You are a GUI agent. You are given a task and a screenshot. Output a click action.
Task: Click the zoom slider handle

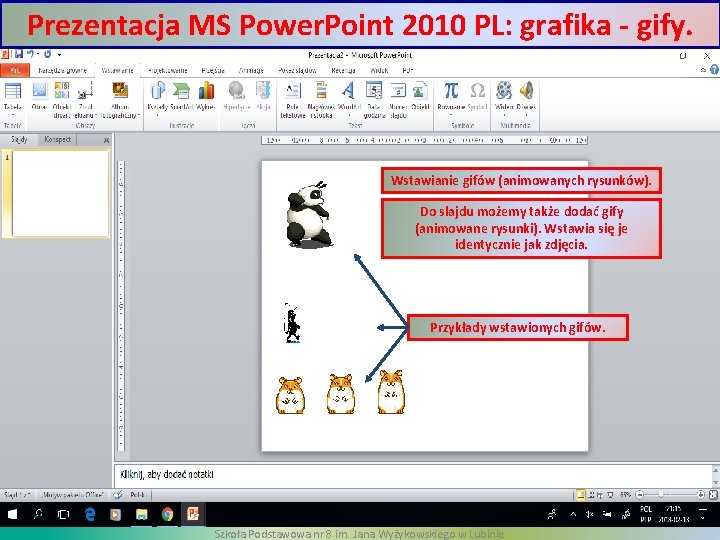point(661,495)
